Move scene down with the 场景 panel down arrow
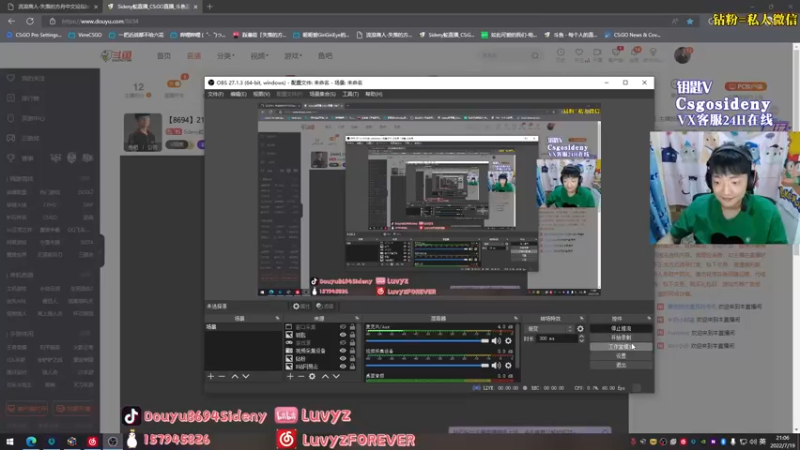The width and height of the screenshot is (800, 450). click(246, 377)
